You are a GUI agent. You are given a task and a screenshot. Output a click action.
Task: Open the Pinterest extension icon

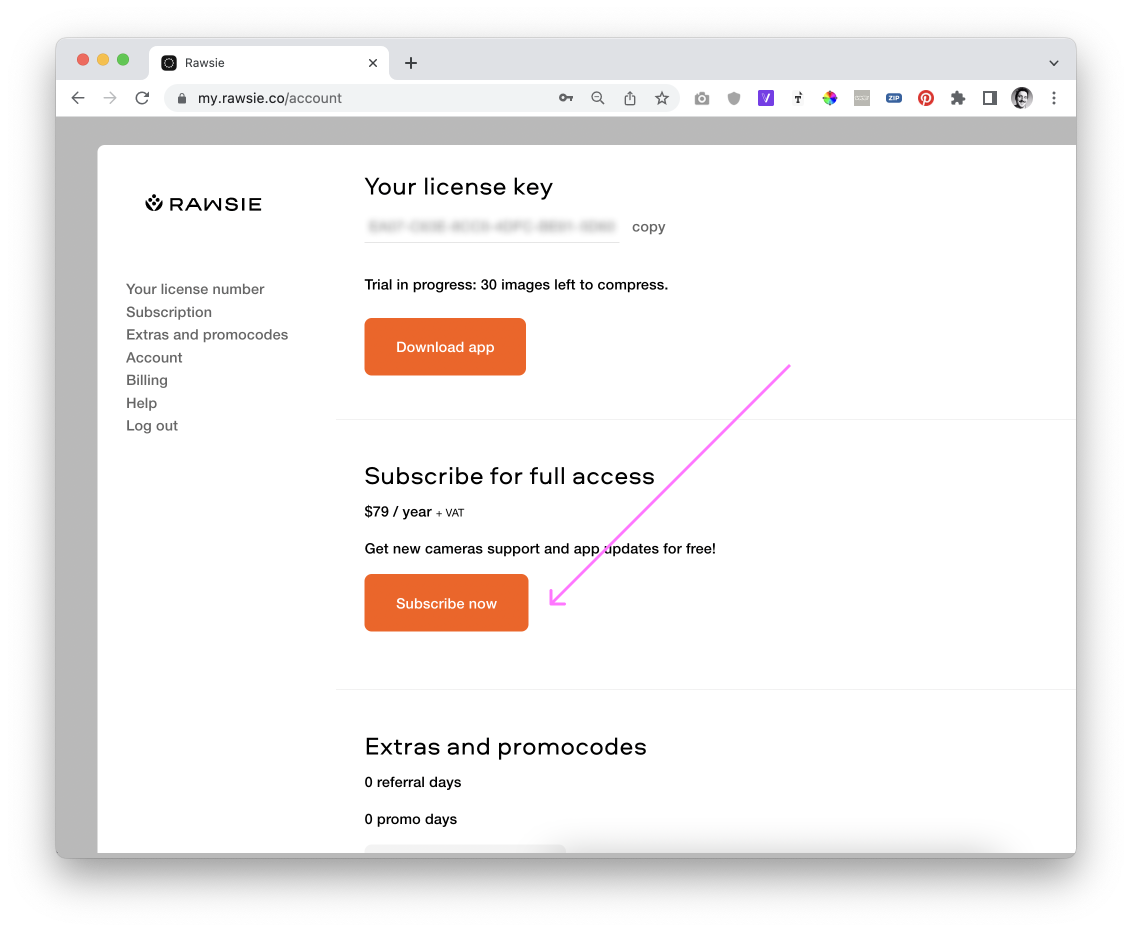(x=926, y=98)
